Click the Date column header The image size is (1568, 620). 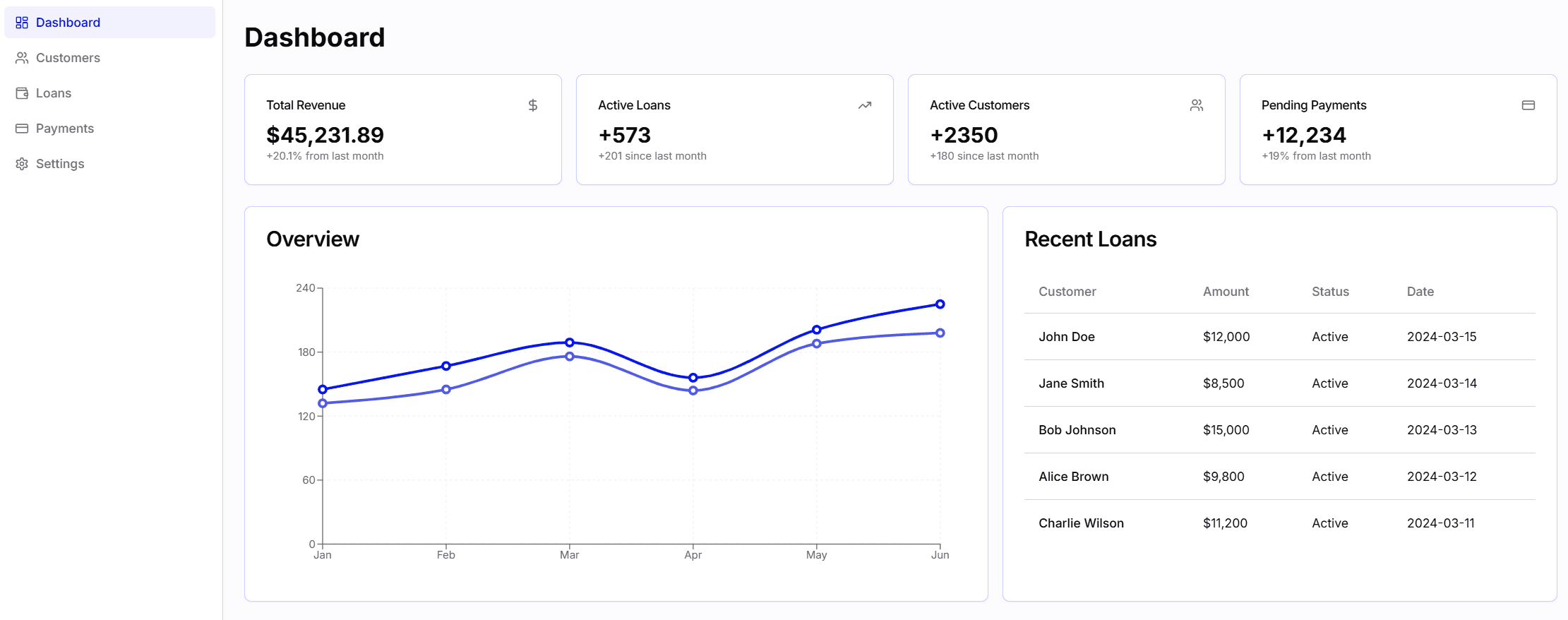coord(1420,292)
